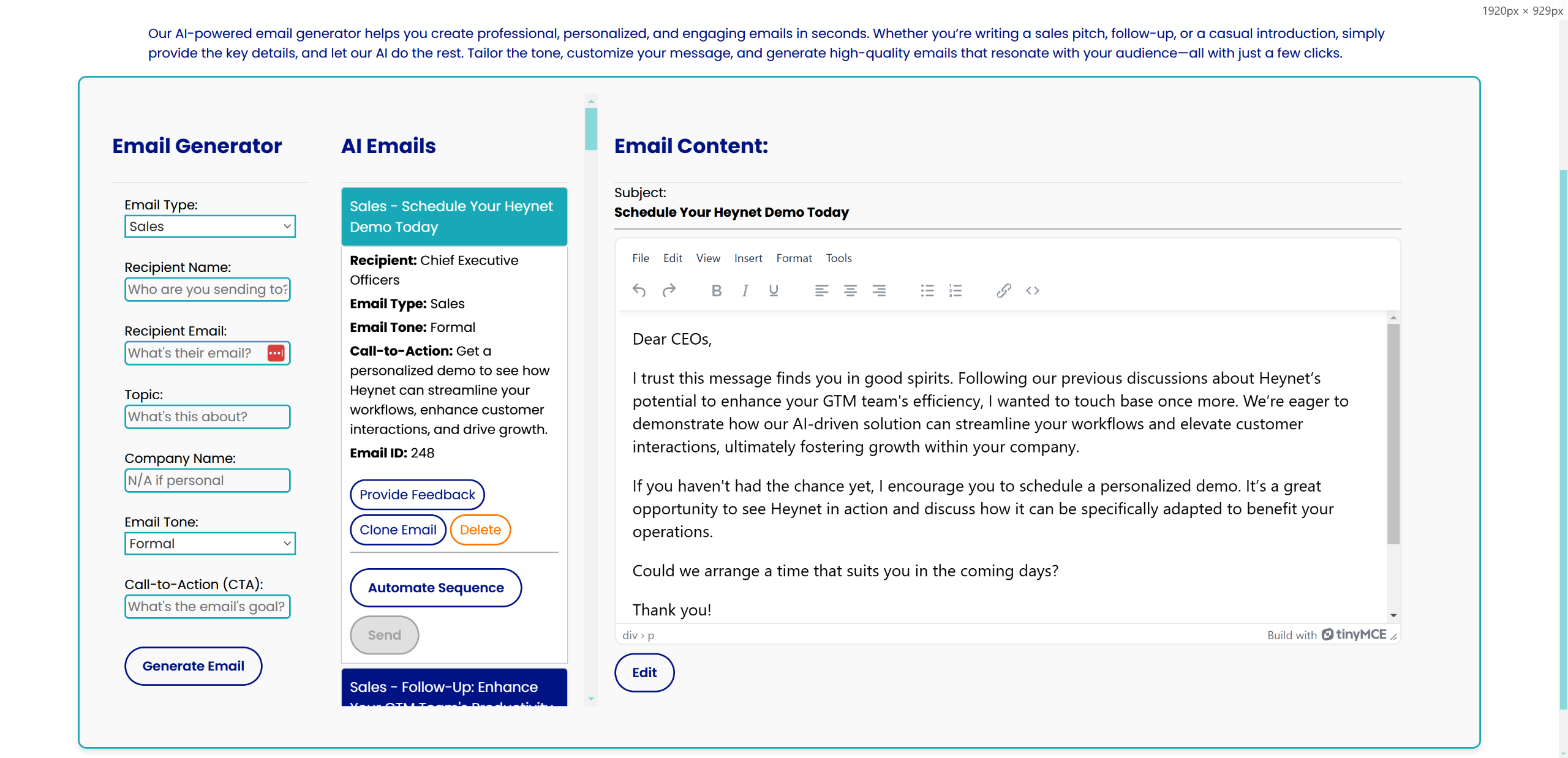Open the Format menu in the editor
This screenshot has height=758, width=1568.
794,258
